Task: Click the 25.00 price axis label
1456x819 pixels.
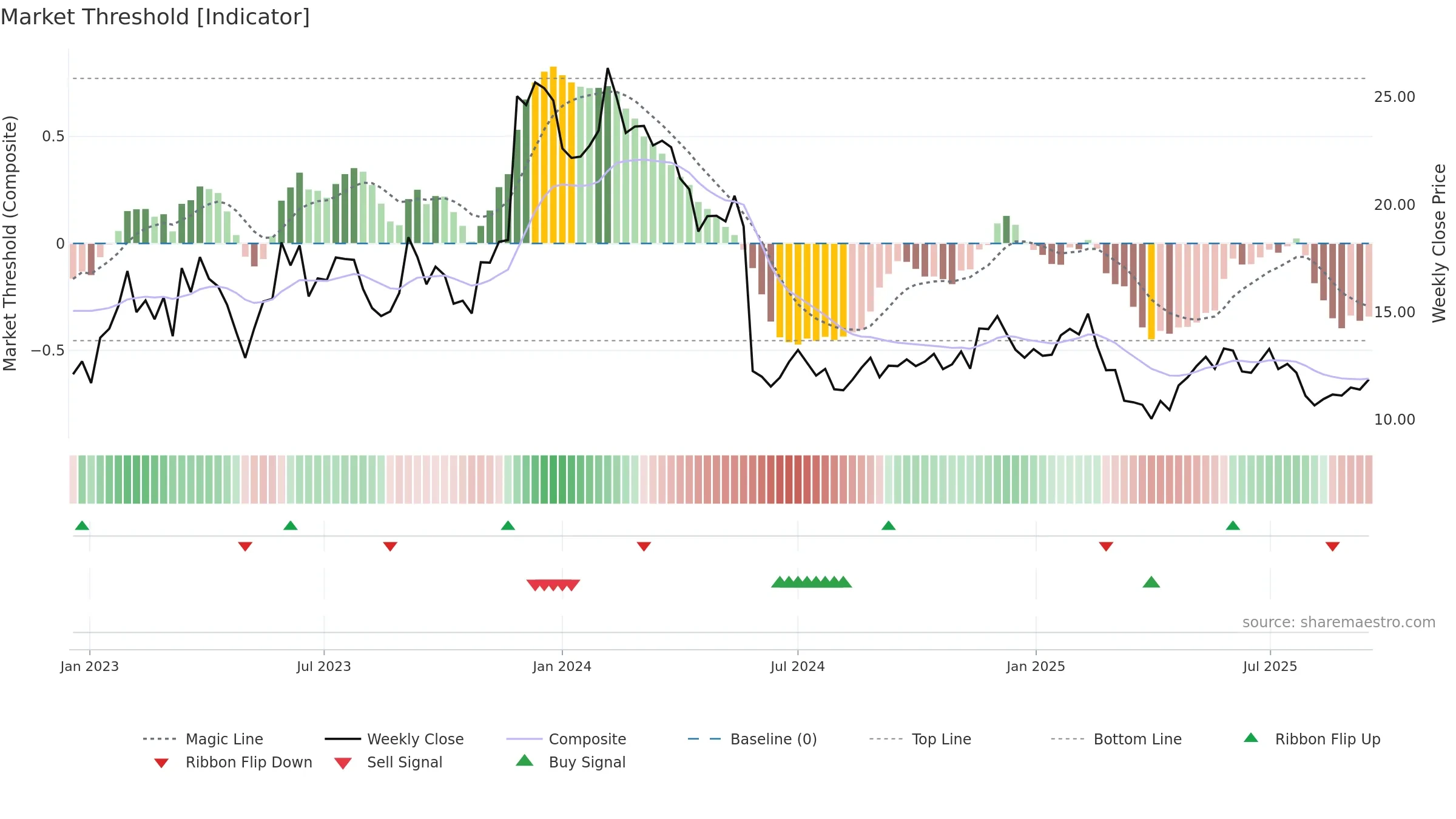Action: point(1395,97)
